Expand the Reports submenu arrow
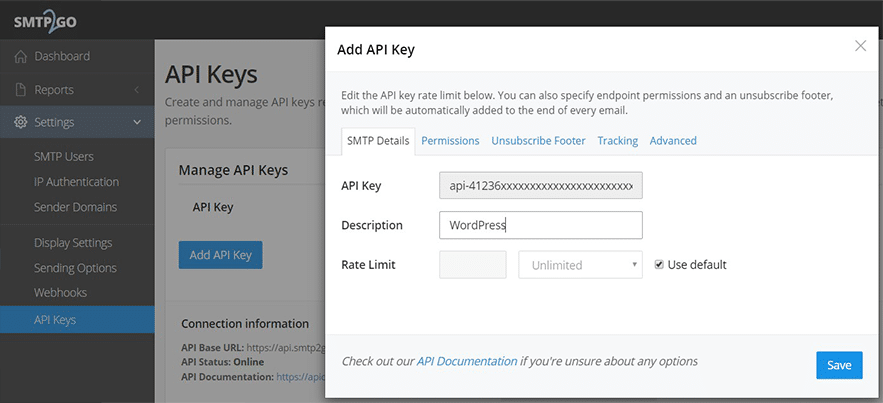The image size is (883, 403). point(137,89)
